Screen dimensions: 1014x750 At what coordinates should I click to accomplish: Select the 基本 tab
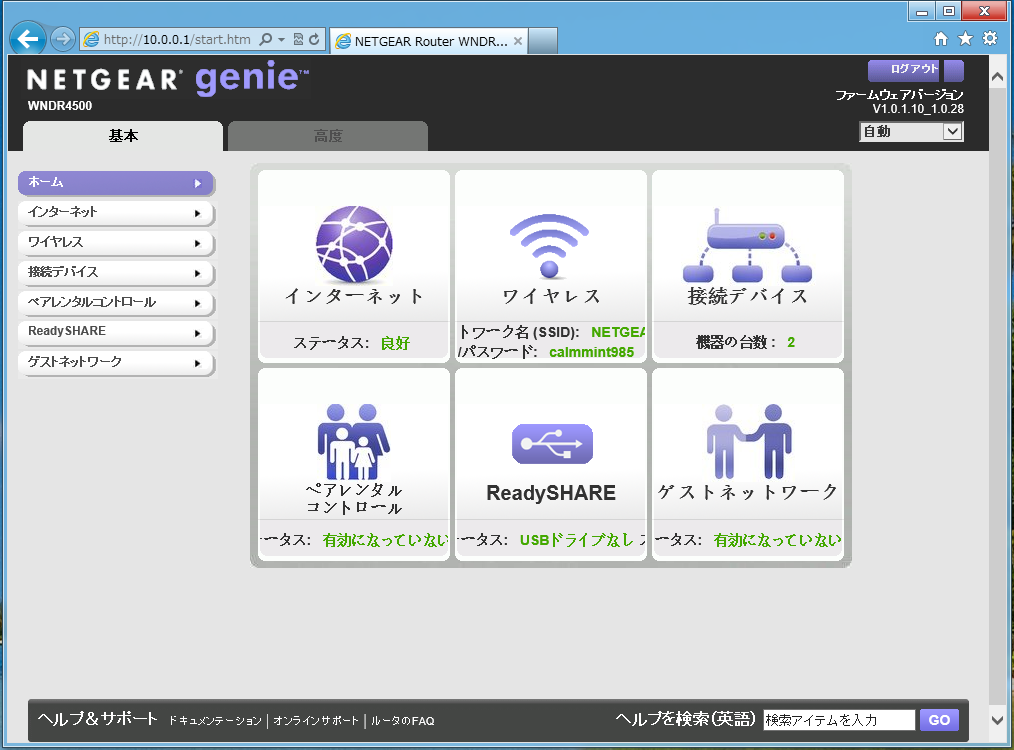pos(123,136)
